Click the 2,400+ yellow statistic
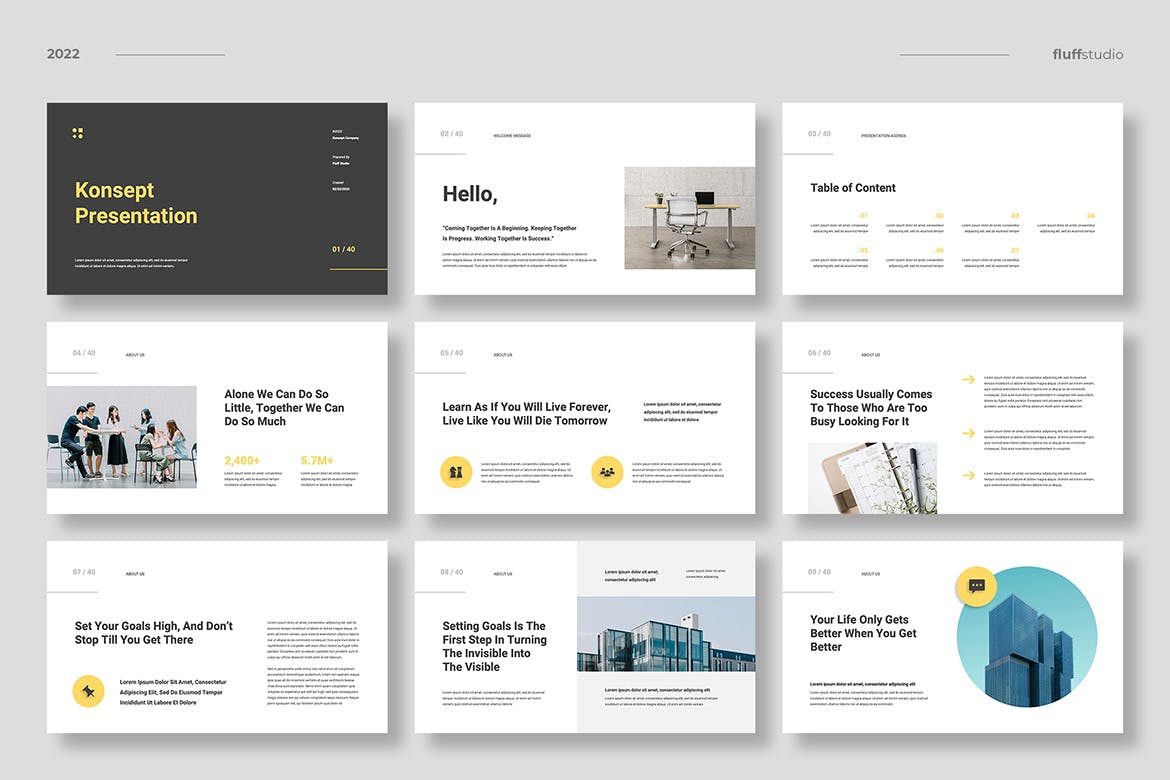The image size is (1170, 780). 242,461
